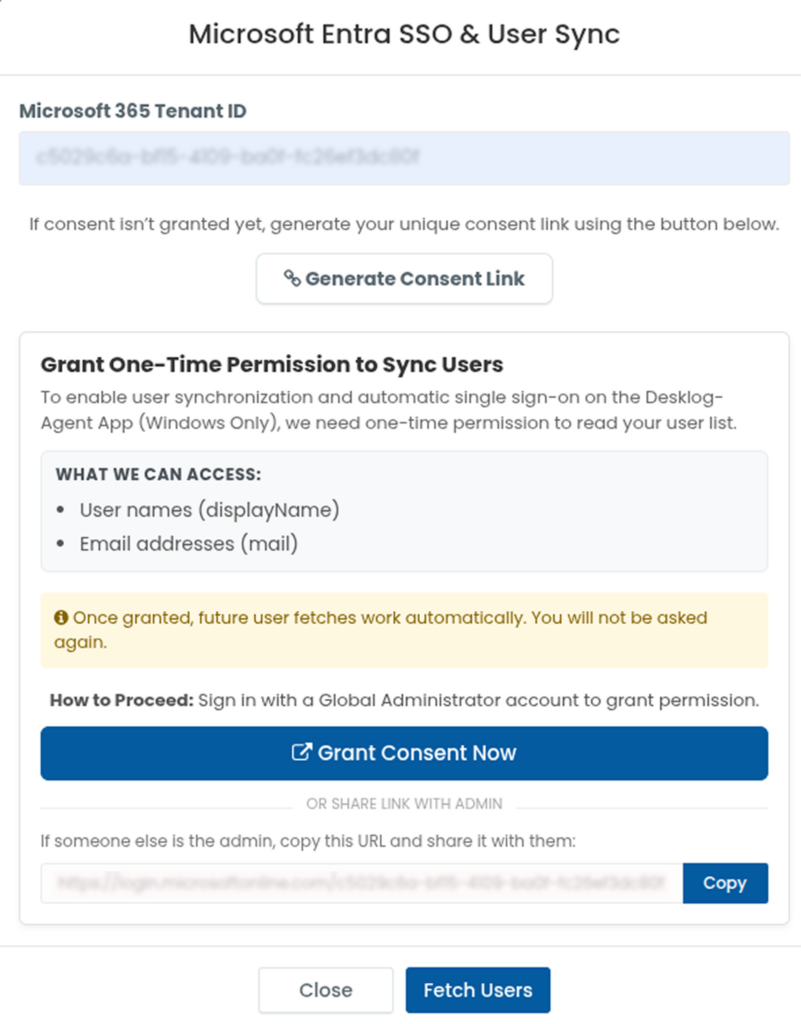801x1024 pixels.
Task: Close the Entra SSO dialog
Action: tap(326, 990)
